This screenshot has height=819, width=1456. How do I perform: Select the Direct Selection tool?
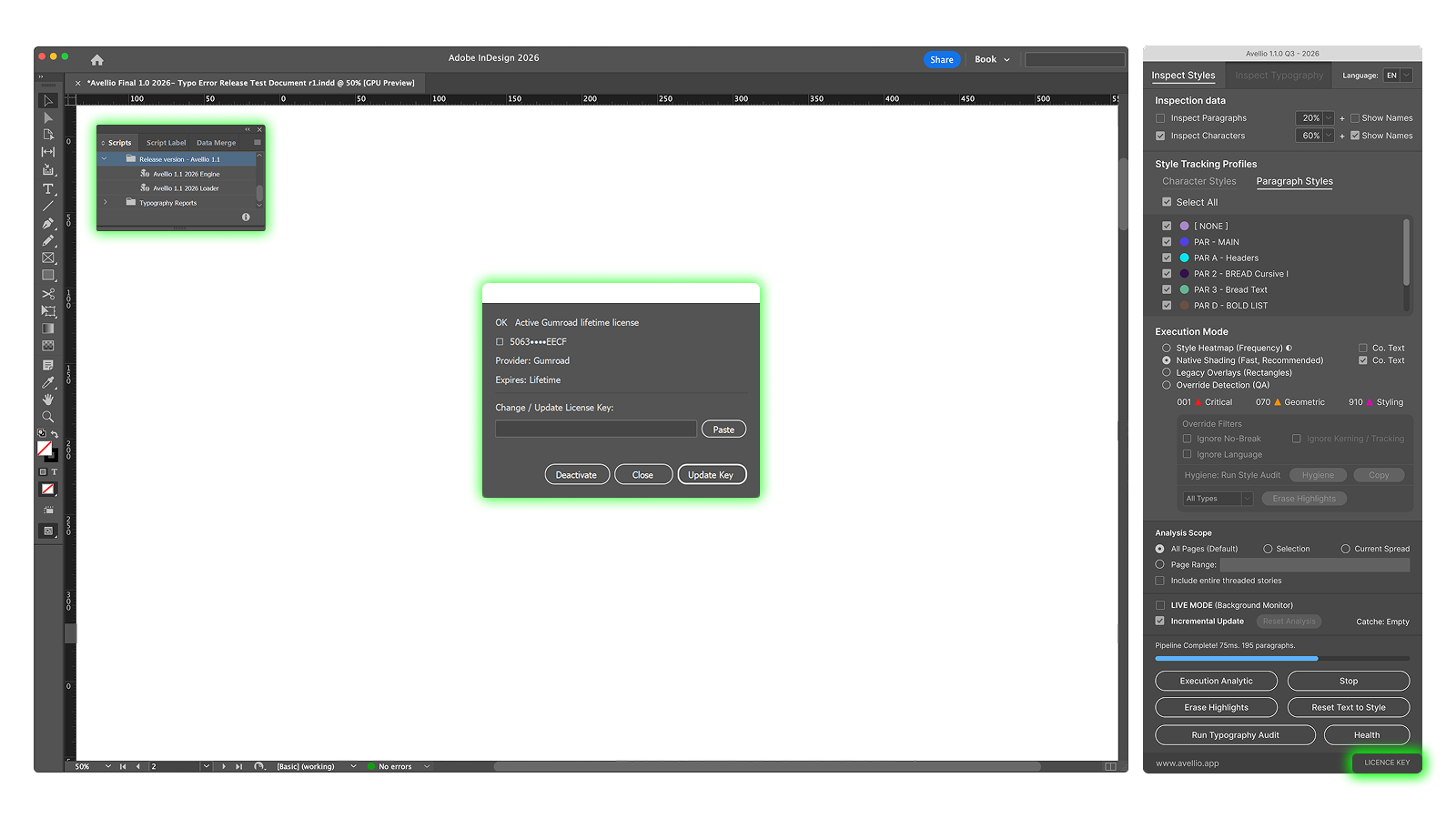coord(48,117)
